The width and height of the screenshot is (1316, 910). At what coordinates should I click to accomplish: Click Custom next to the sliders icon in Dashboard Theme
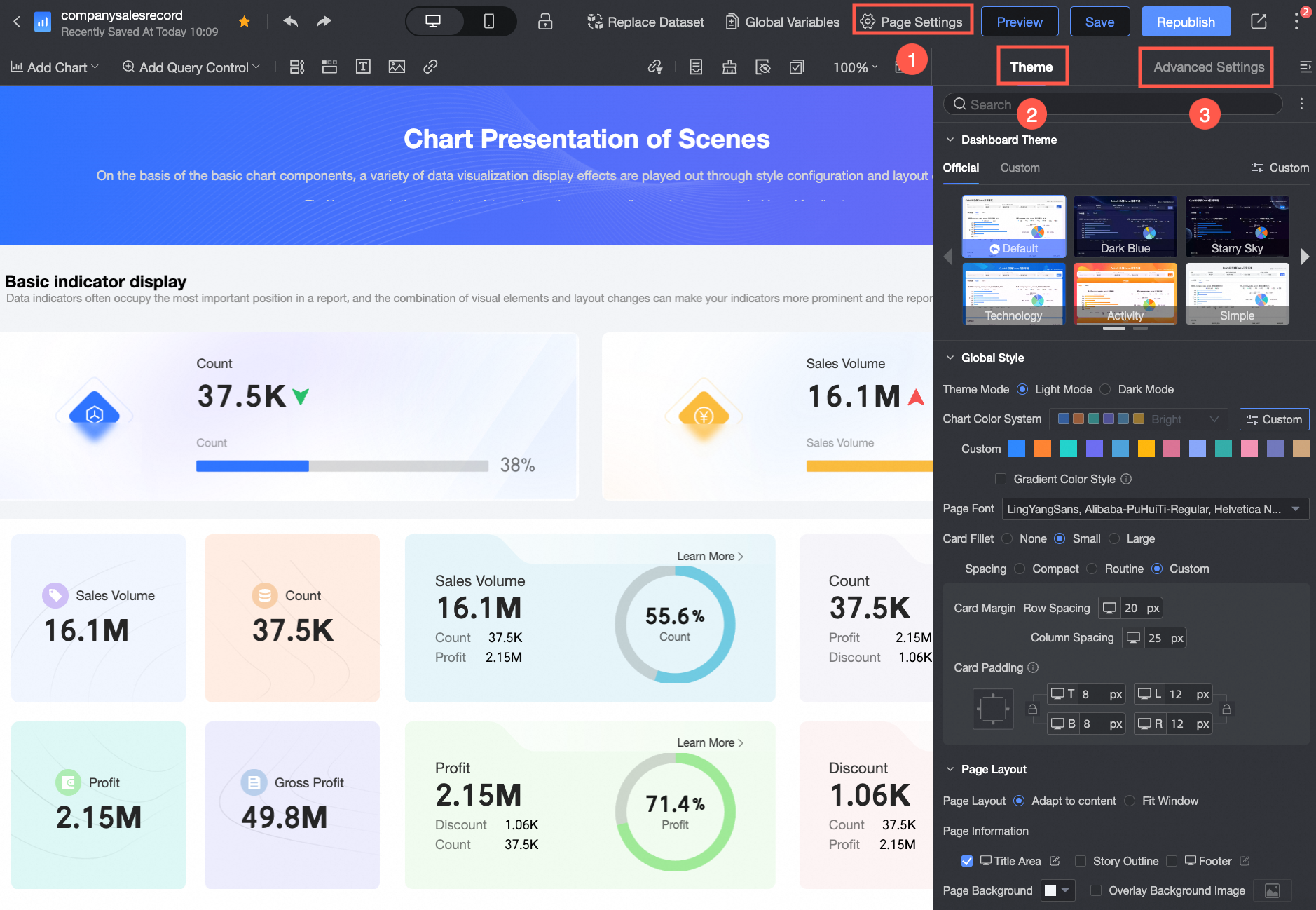[x=1280, y=168]
